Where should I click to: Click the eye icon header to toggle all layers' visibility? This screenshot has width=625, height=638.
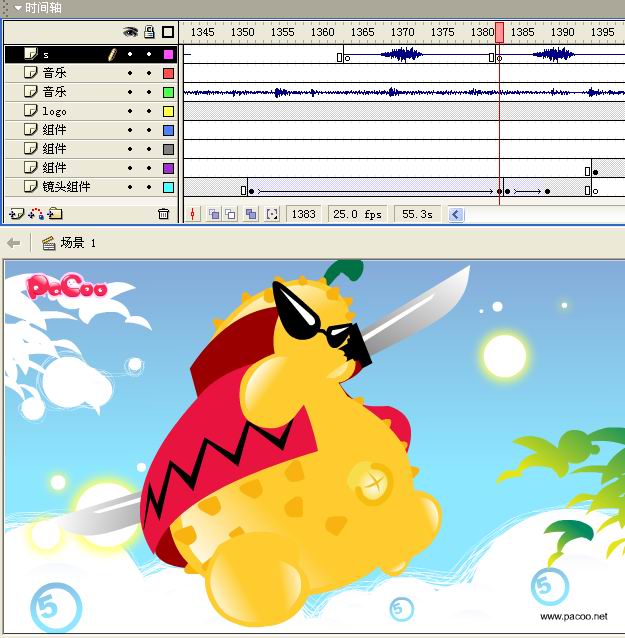(x=131, y=32)
